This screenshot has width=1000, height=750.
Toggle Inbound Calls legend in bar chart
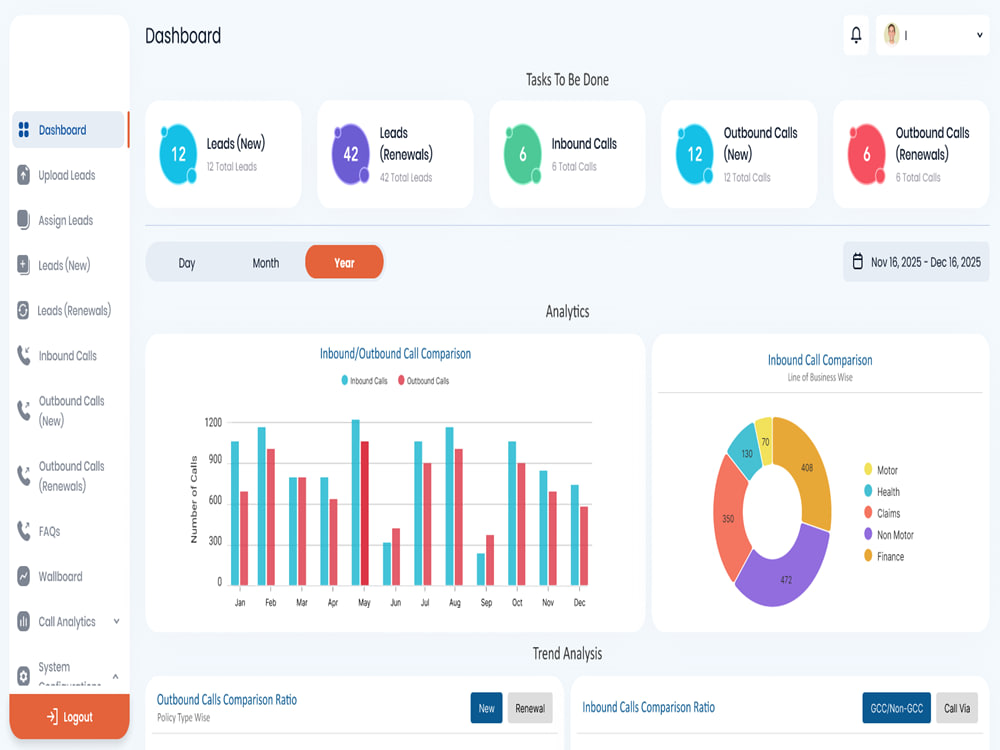pos(364,381)
